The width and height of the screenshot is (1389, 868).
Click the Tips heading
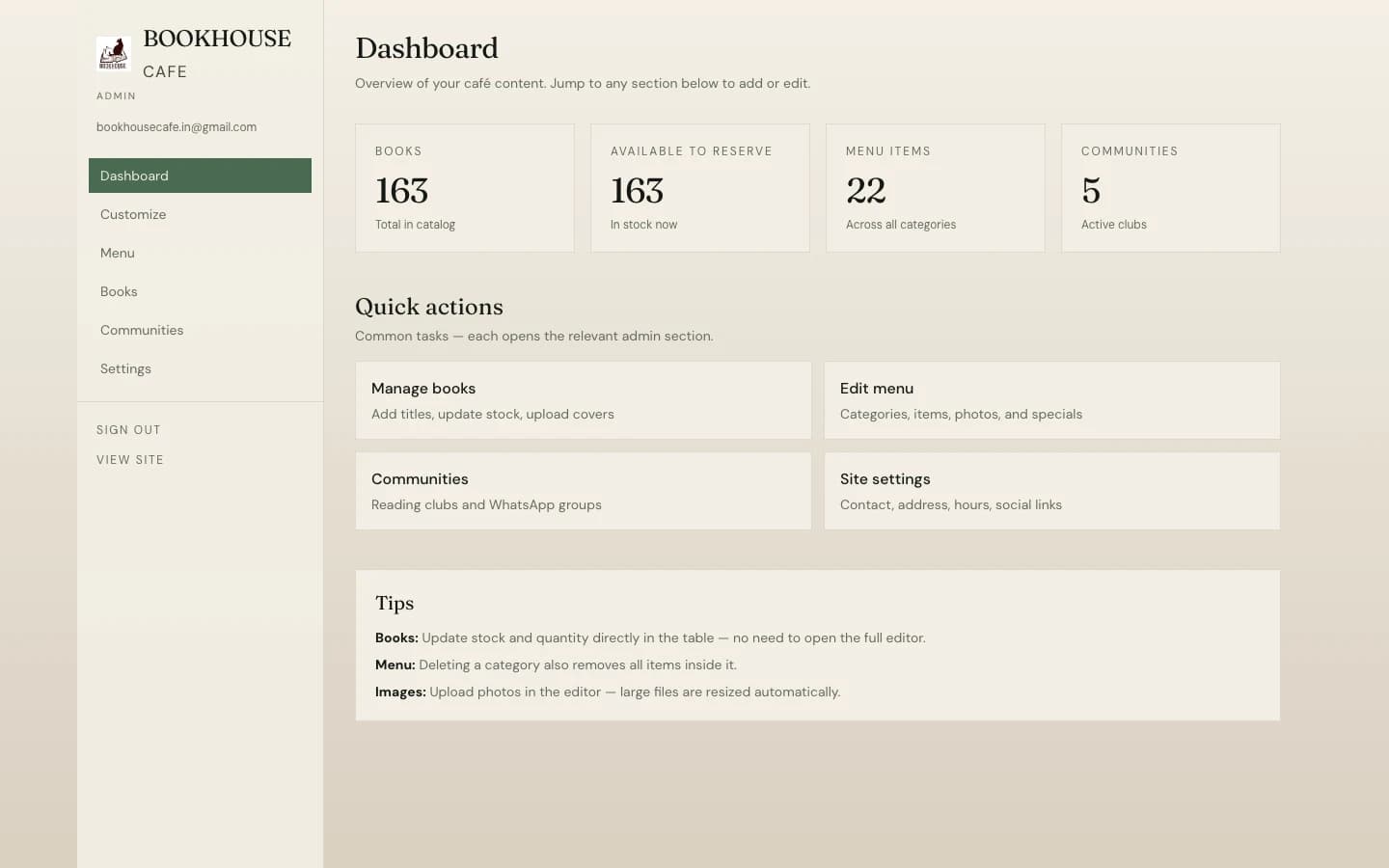(395, 604)
